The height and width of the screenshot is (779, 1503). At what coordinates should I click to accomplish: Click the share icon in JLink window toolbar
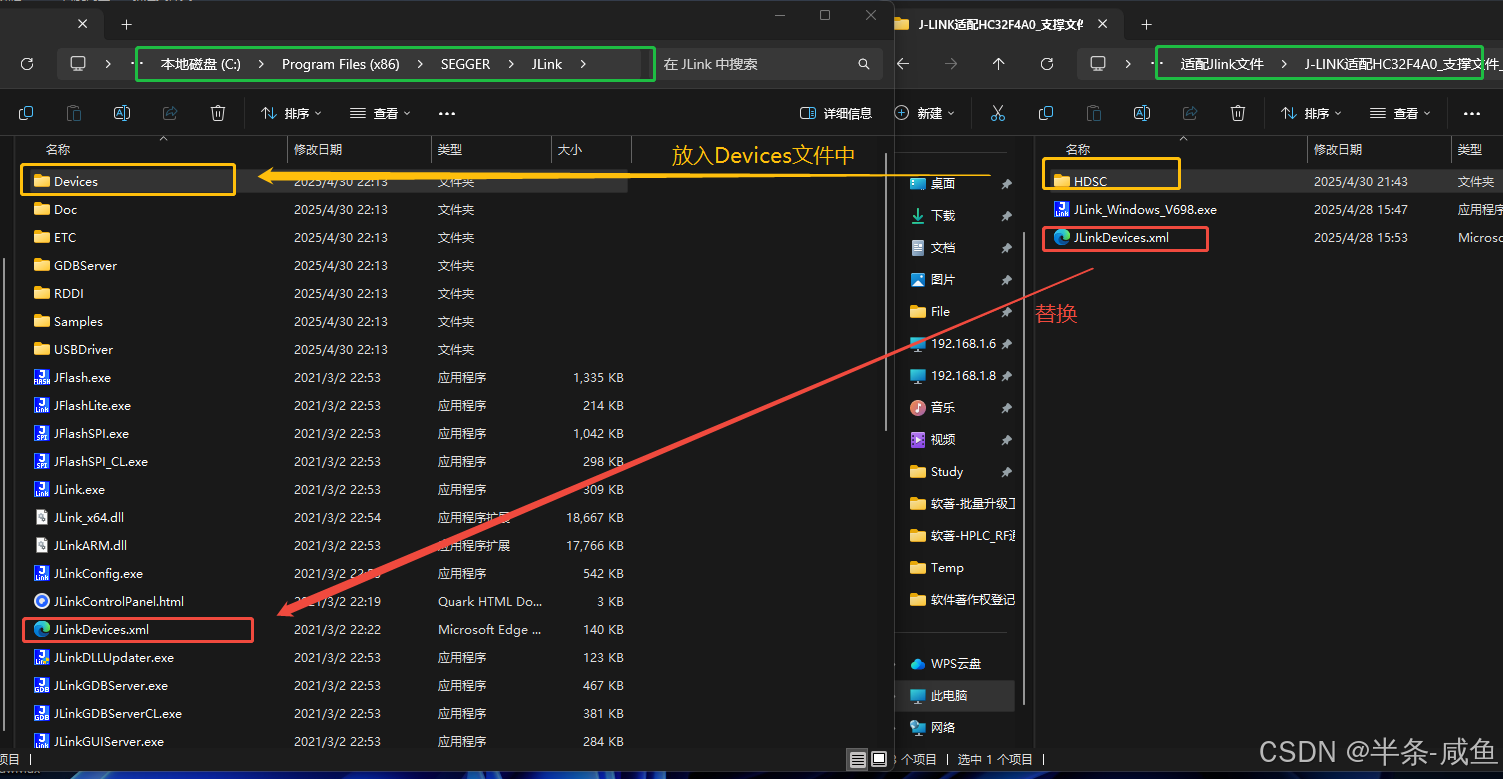pos(170,113)
